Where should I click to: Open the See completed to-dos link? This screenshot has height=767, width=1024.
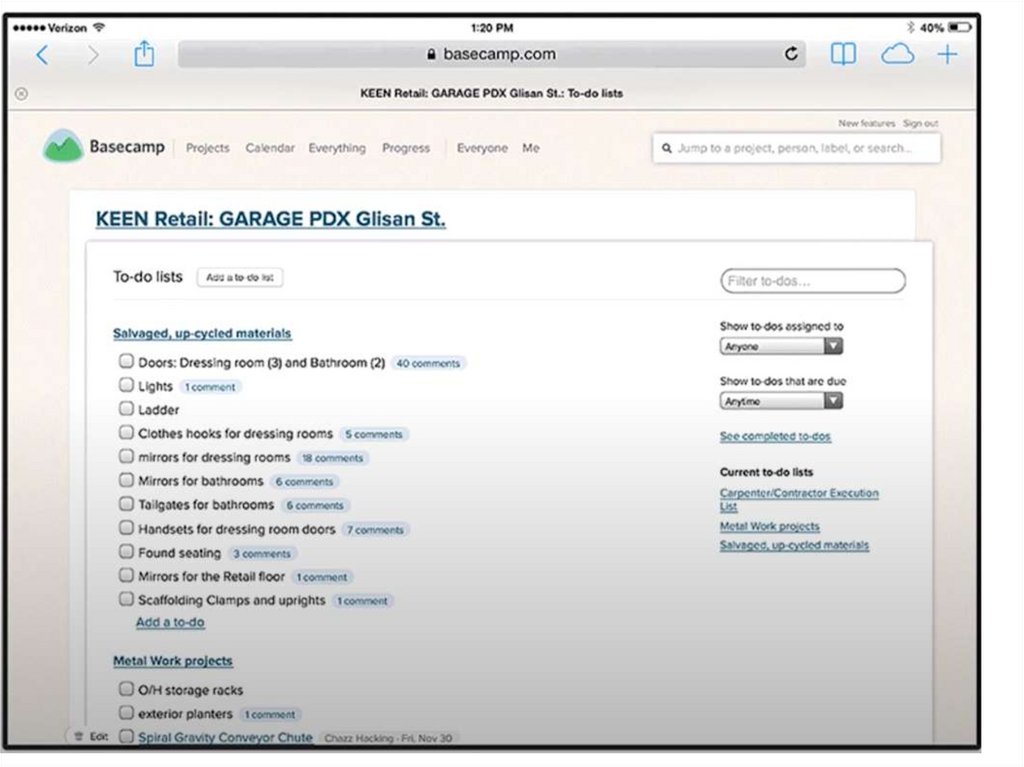tap(775, 436)
